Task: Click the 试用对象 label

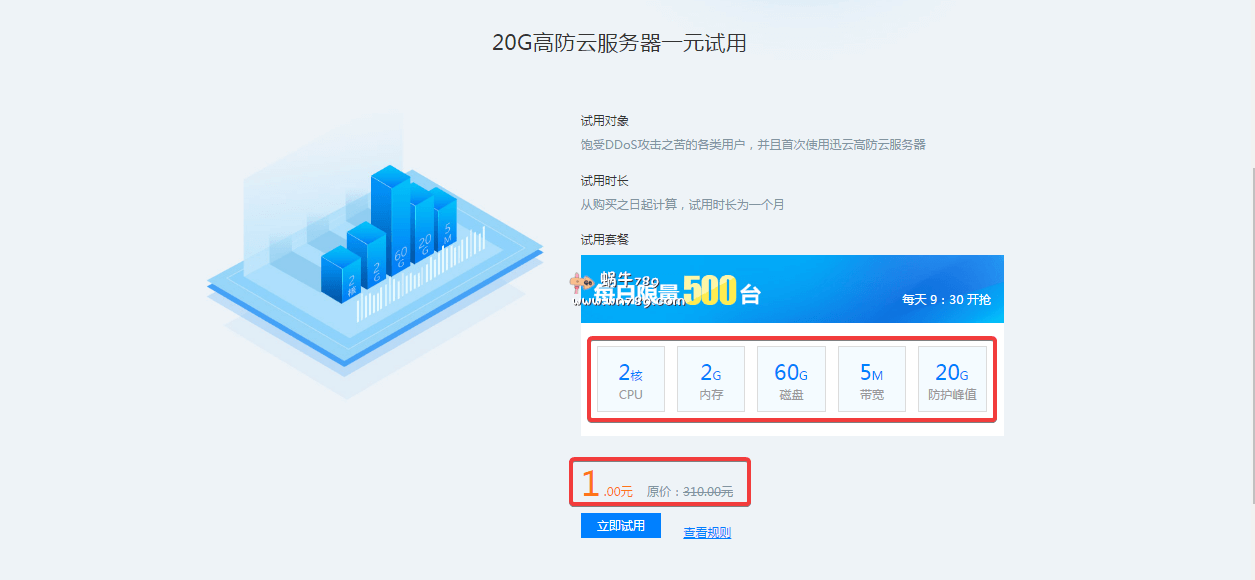Action: (605, 121)
